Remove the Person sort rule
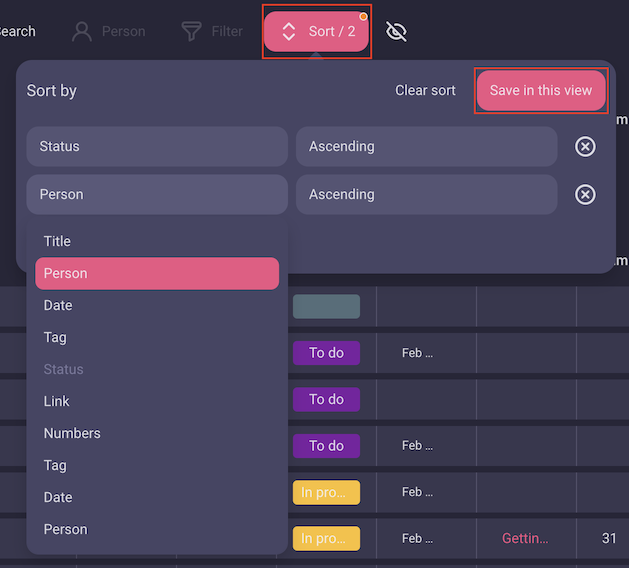 [x=585, y=195]
